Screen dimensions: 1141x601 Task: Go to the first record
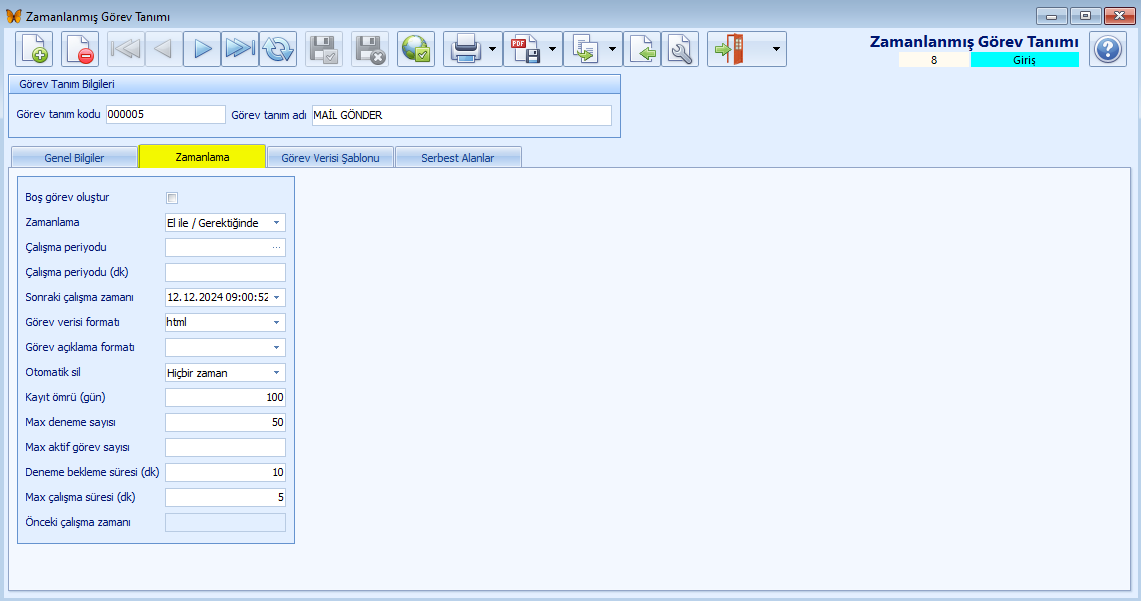coord(126,49)
